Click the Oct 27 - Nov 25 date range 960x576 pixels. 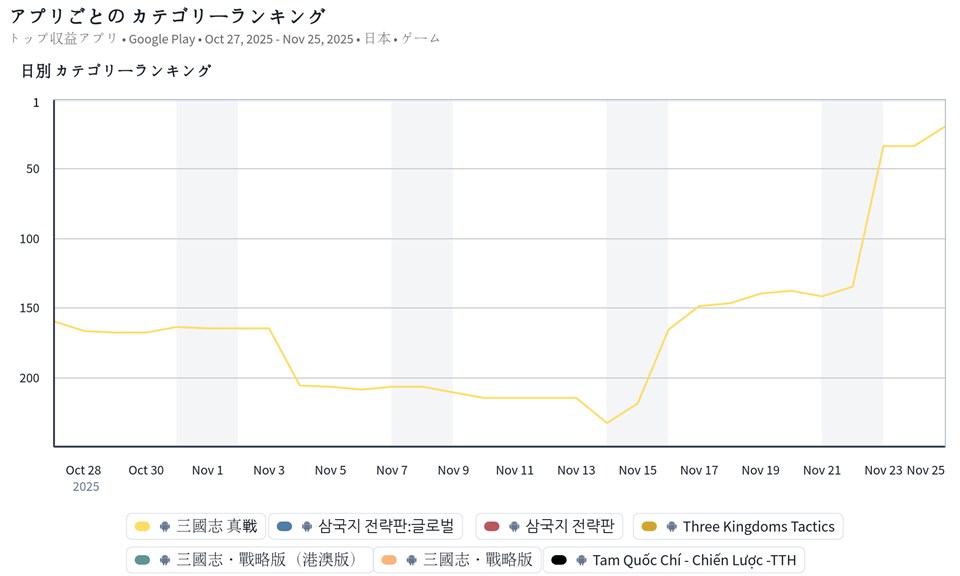tap(279, 39)
